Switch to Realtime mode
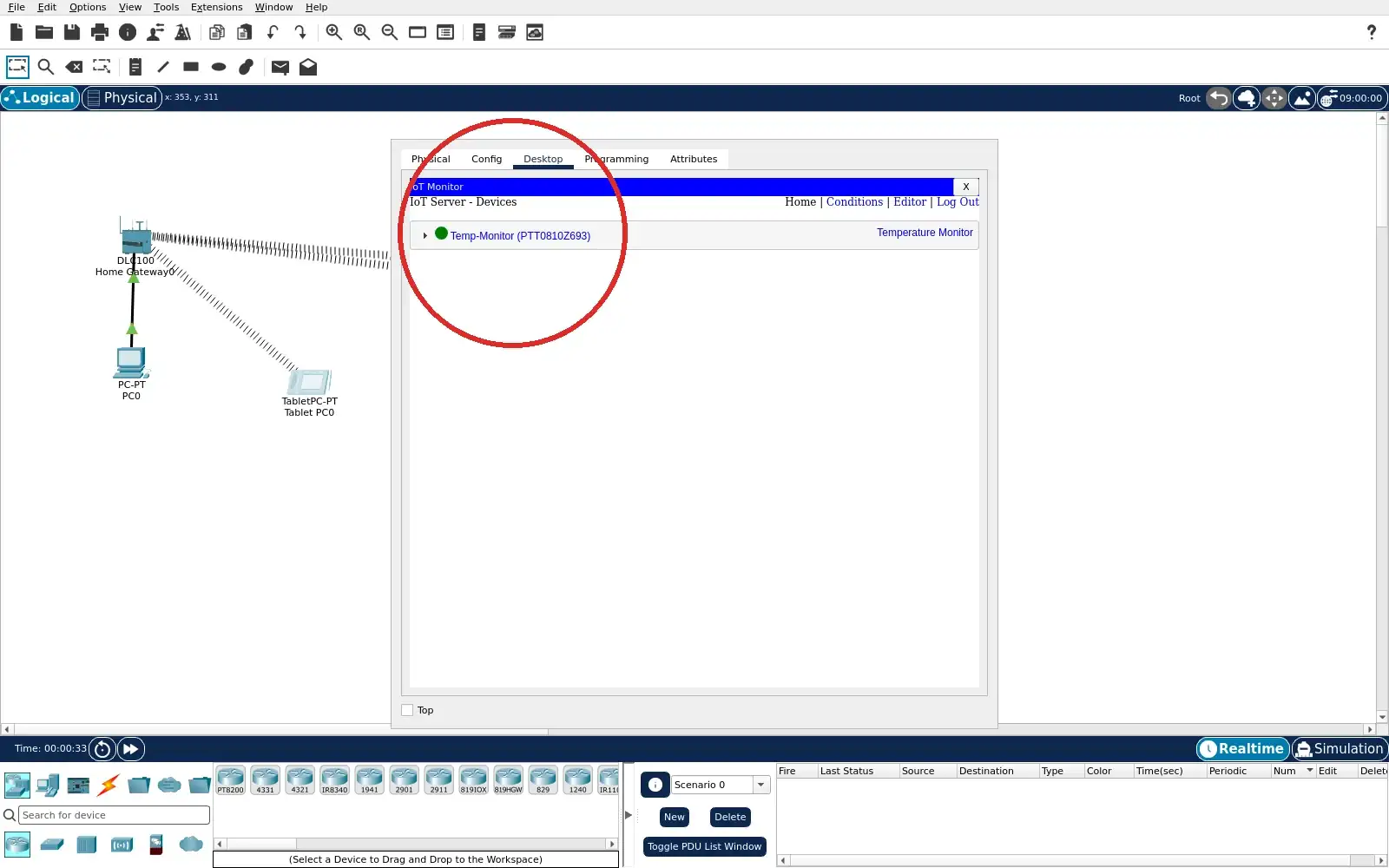1389x868 pixels. (x=1242, y=749)
